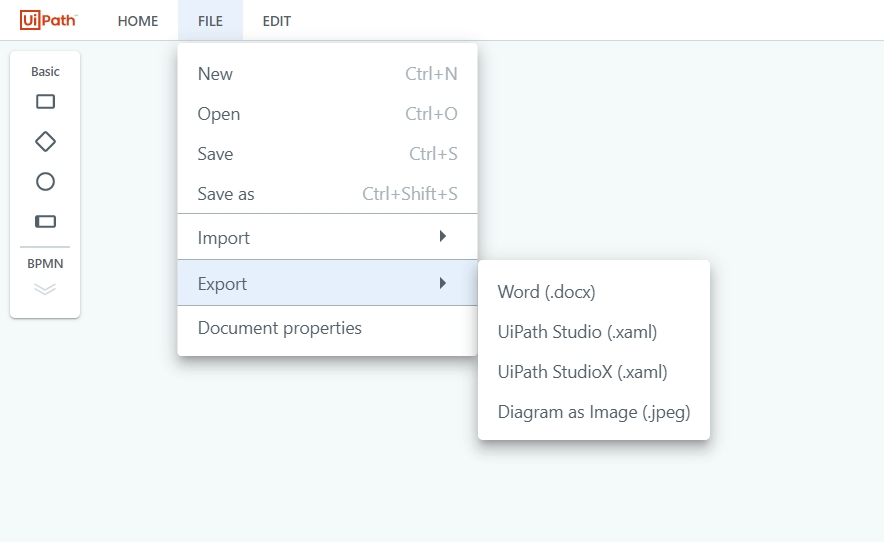Image resolution: width=884 pixels, height=542 pixels.
Task: Open the EDIT tab
Action: click(x=277, y=21)
